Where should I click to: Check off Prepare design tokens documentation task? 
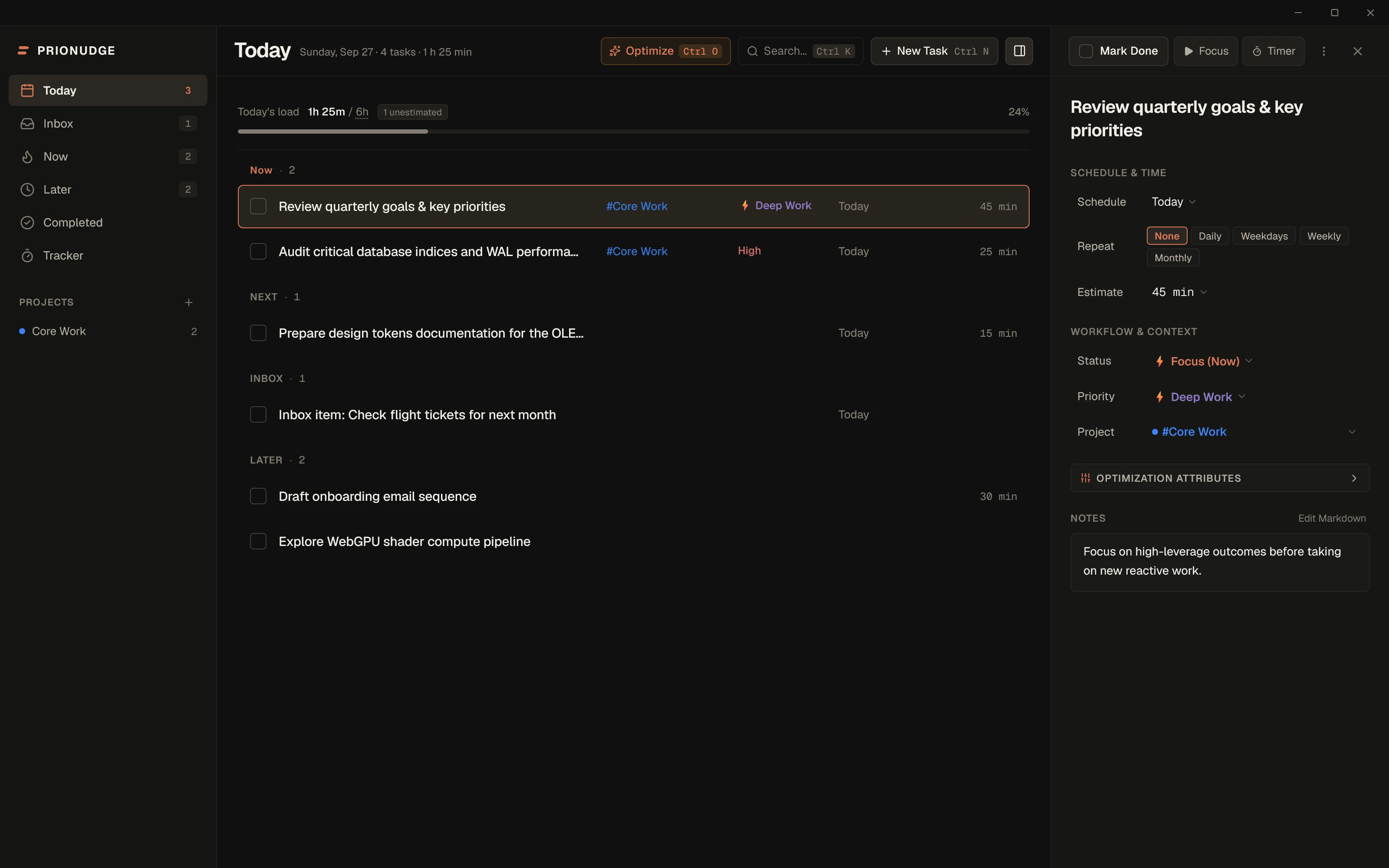pyautogui.click(x=258, y=333)
